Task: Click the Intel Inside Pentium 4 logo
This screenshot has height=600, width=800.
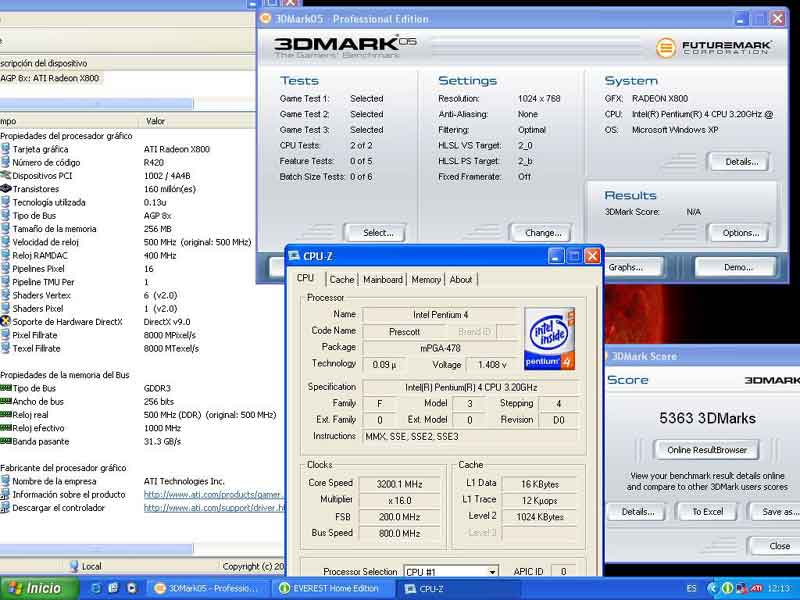Action: [549, 339]
